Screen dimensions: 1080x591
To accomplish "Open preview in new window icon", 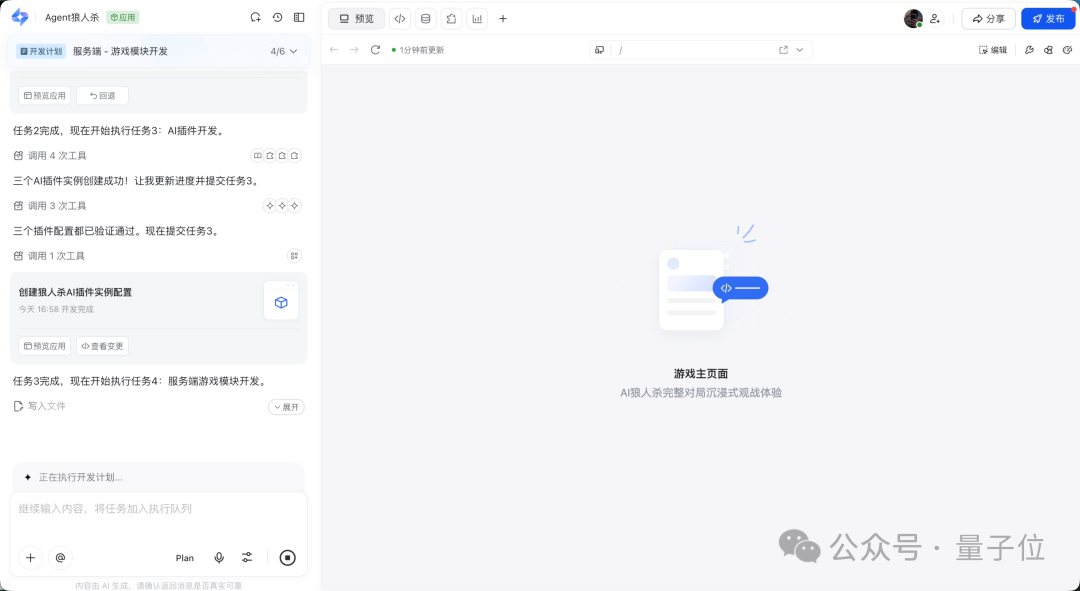I will point(783,50).
